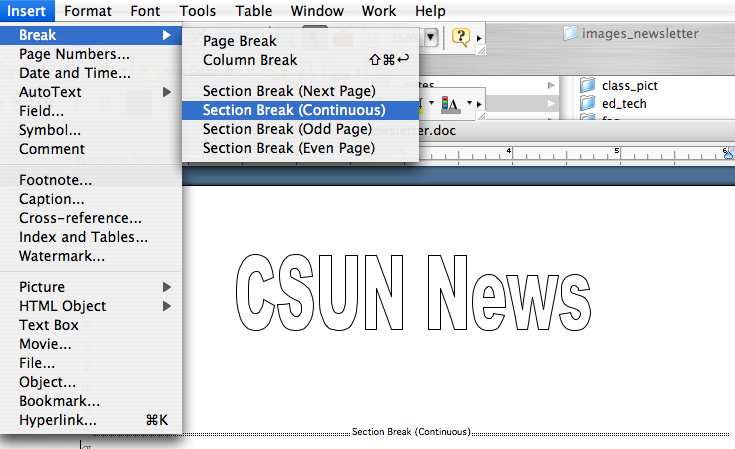Choose Page Numbers... from Insert menu
The image size is (735, 449).
click(x=91, y=54)
